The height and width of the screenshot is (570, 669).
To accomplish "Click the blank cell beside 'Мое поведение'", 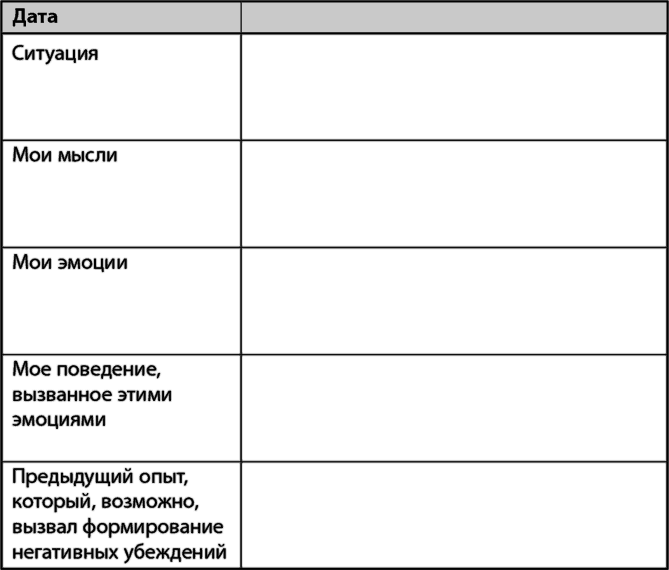I will pyautogui.click(x=454, y=408).
